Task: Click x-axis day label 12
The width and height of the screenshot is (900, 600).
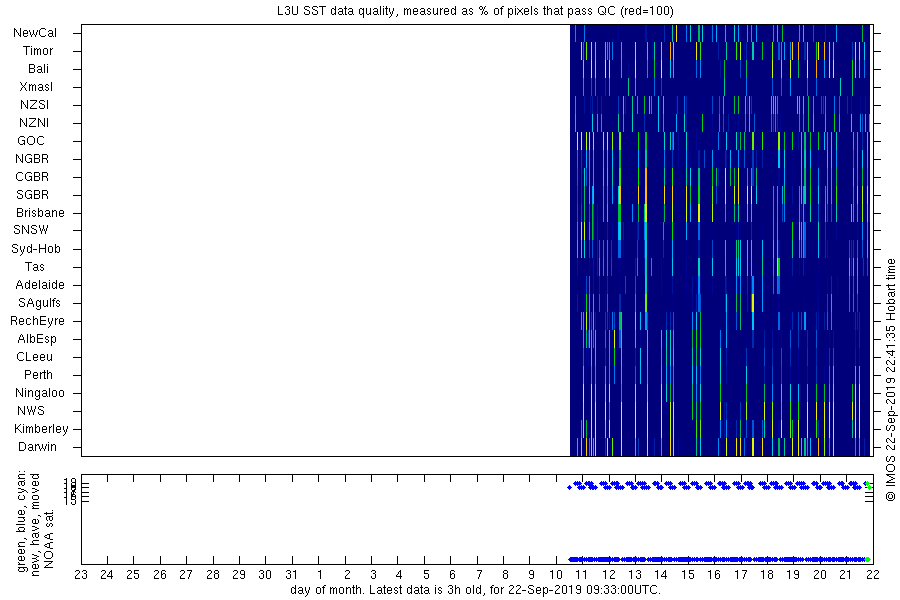Action: point(609,575)
